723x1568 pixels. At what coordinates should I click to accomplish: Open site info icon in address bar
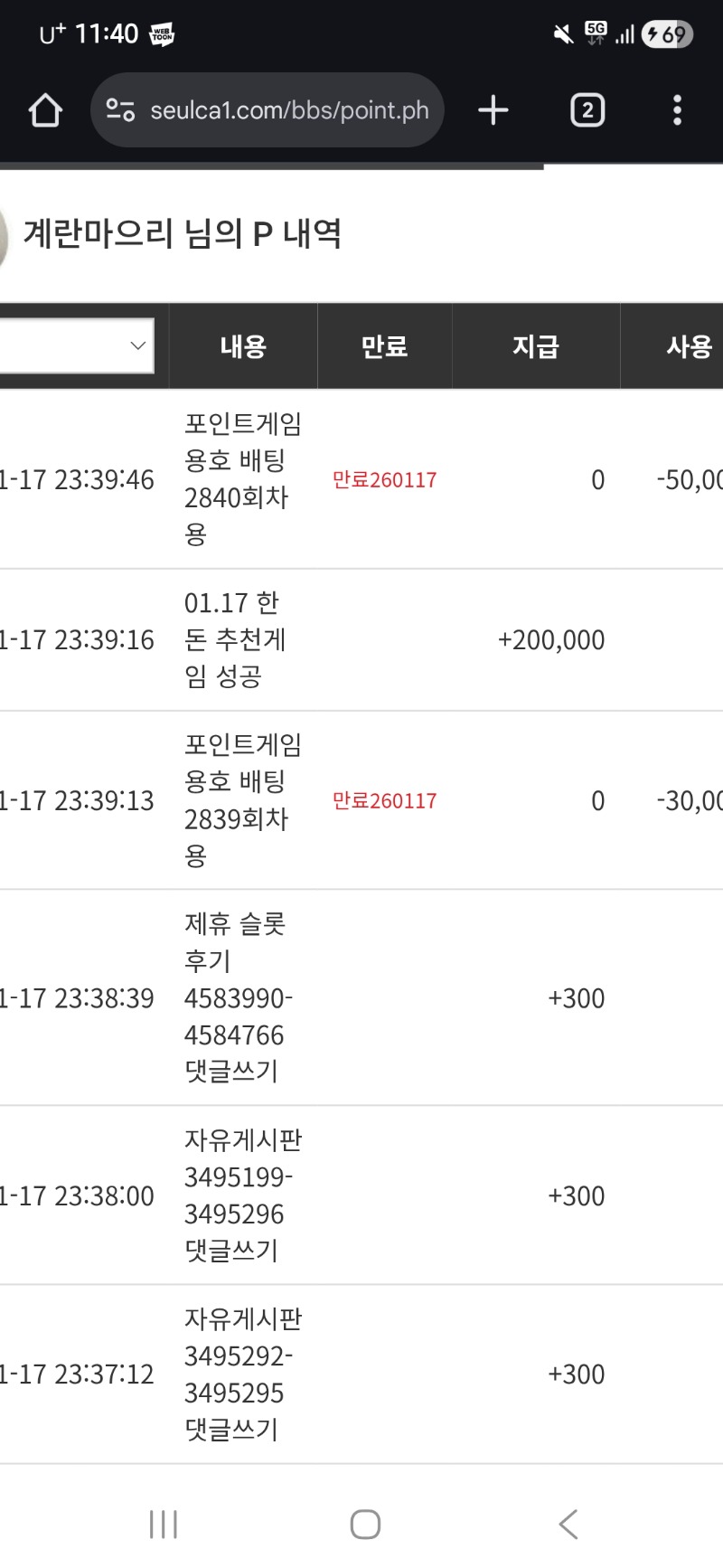120,110
